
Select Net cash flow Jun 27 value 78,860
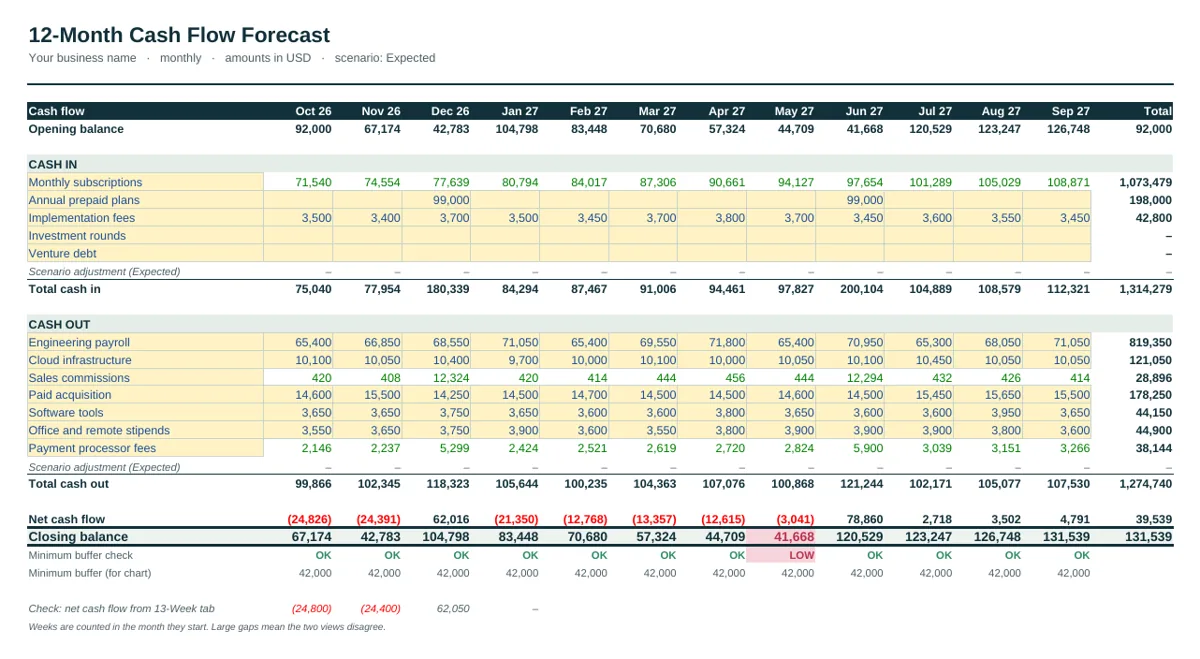pos(865,519)
